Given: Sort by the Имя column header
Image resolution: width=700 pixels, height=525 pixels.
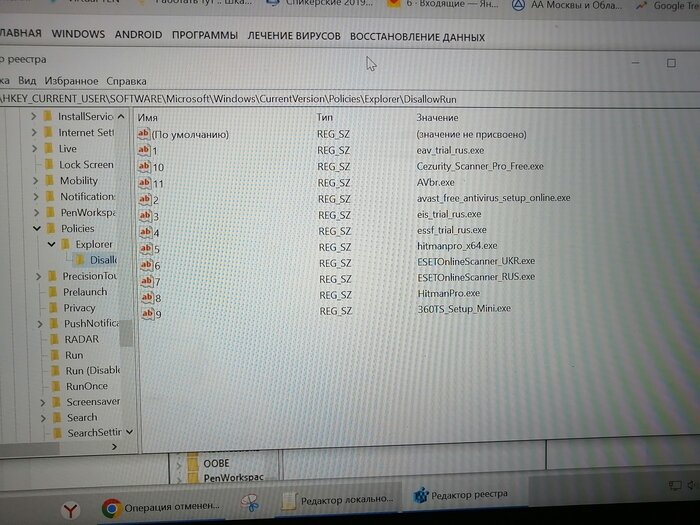Looking at the screenshot, I should pyautogui.click(x=148, y=117).
